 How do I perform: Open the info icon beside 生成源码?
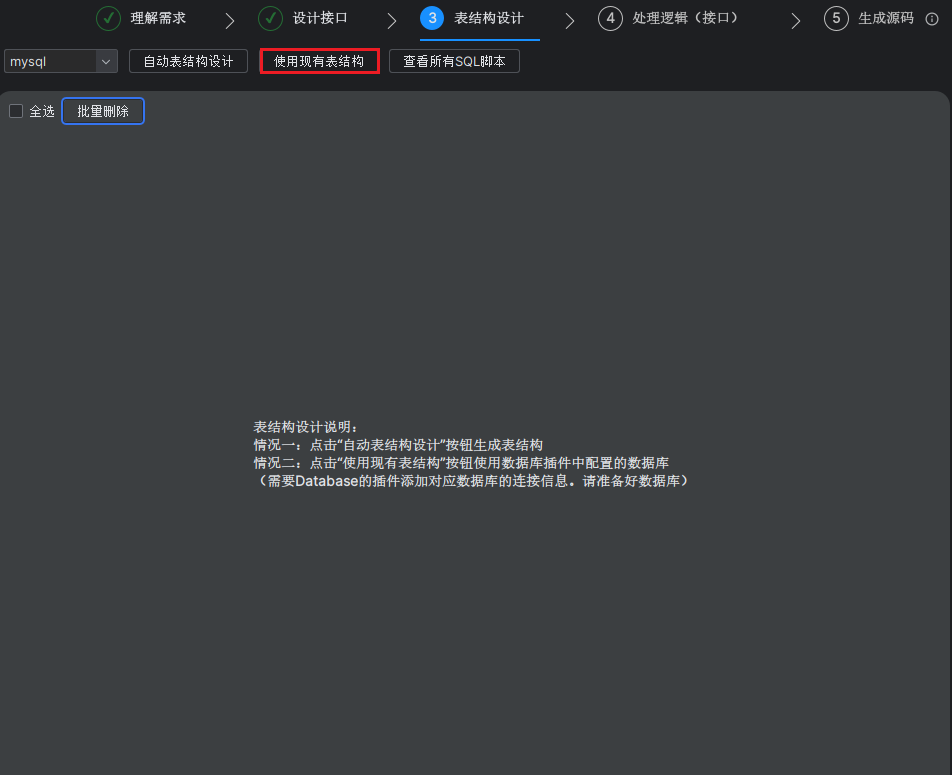930,19
